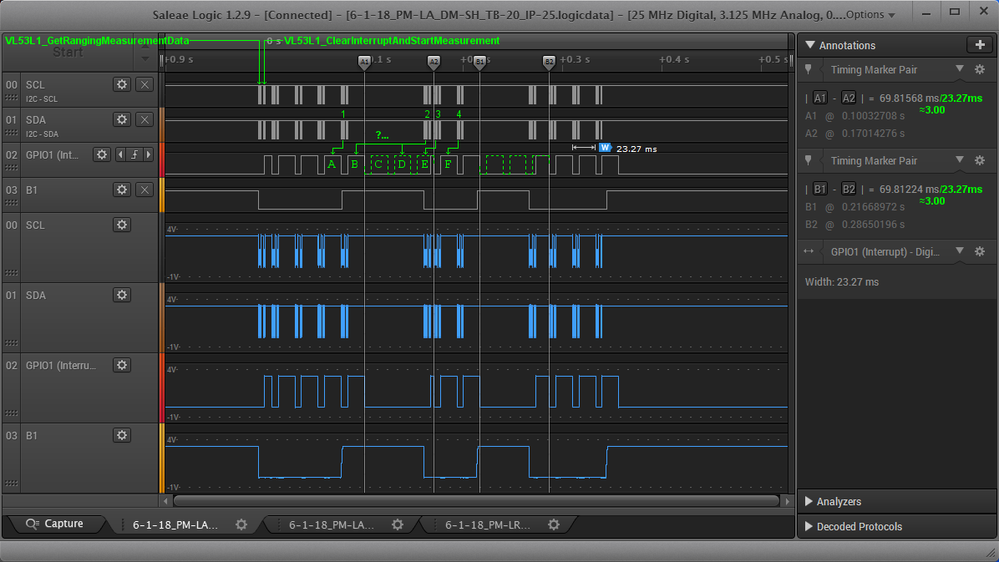This screenshot has height=562, width=999.
Task: Open gear settings for B1-B2 Timing Marker Pair
Action: click(x=980, y=161)
